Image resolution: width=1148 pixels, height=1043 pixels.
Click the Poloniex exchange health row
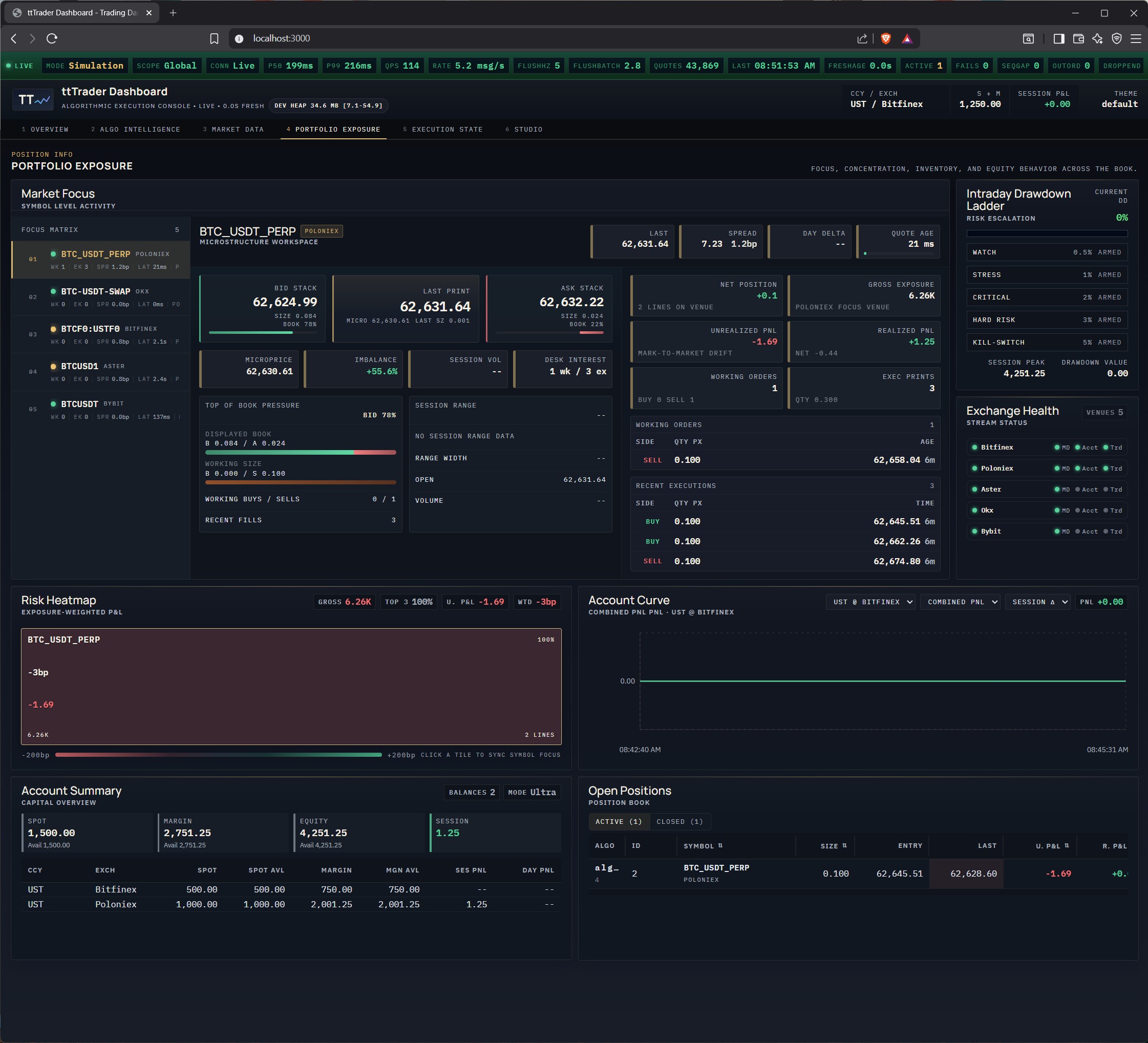1047,469
